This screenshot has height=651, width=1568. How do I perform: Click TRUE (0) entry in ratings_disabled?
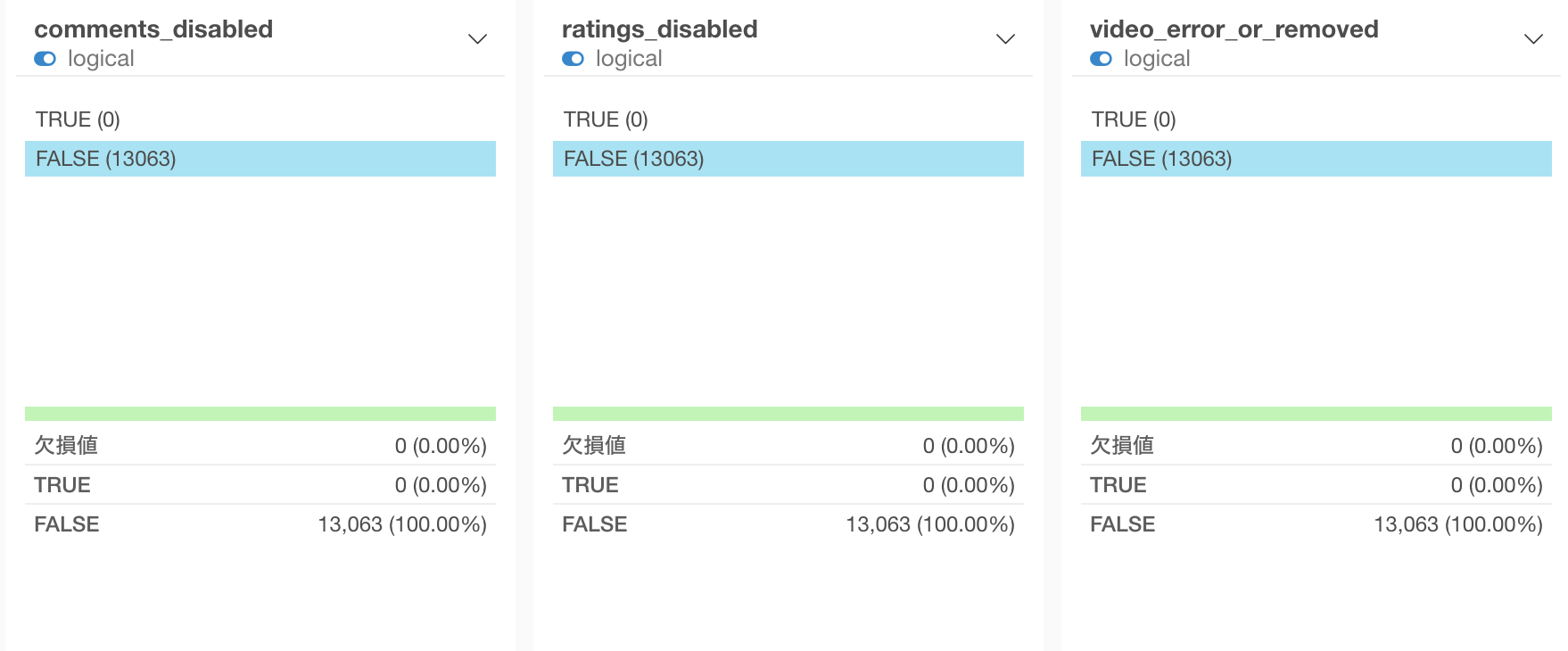tap(606, 119)
